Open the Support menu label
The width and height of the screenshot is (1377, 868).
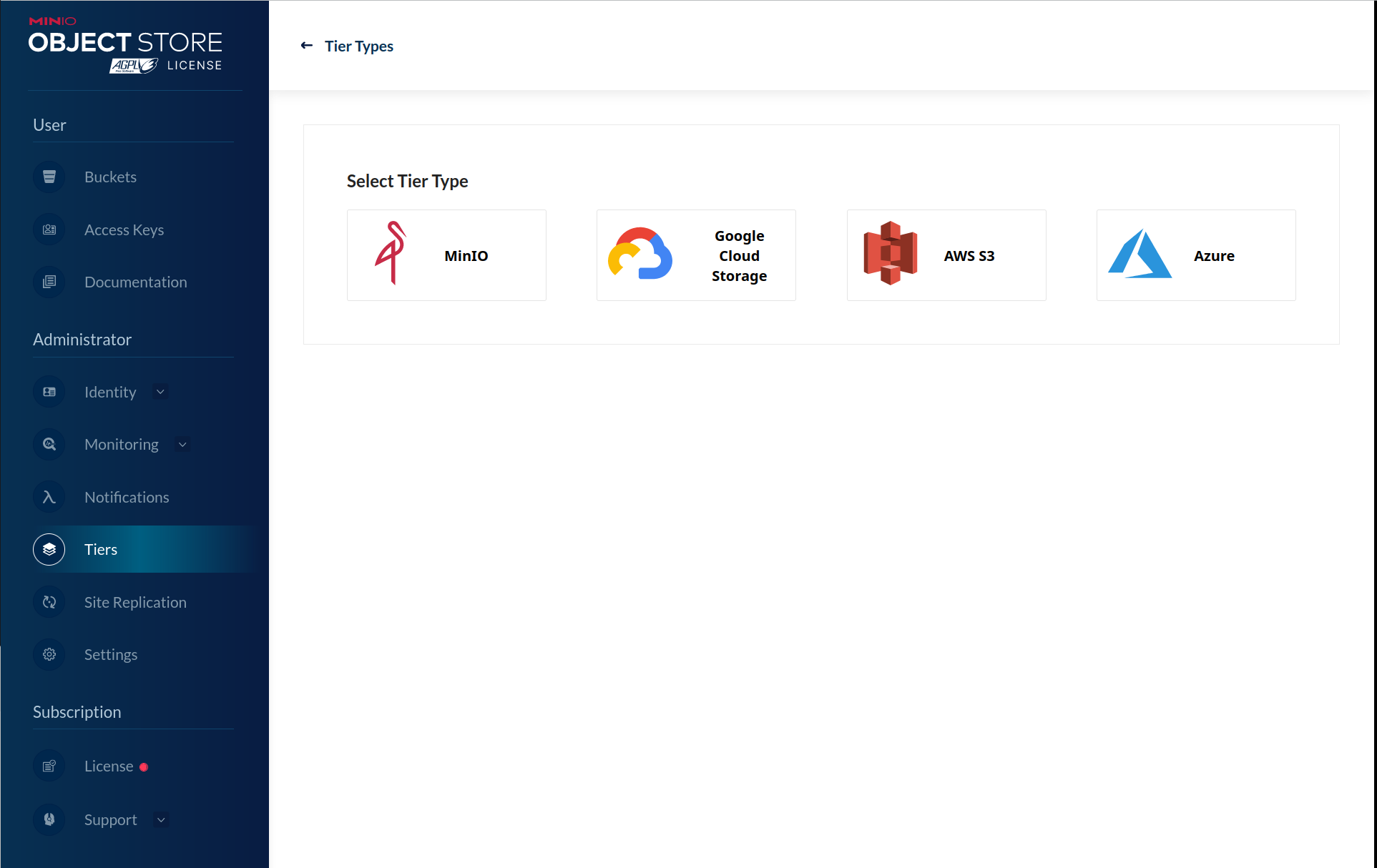110,819
